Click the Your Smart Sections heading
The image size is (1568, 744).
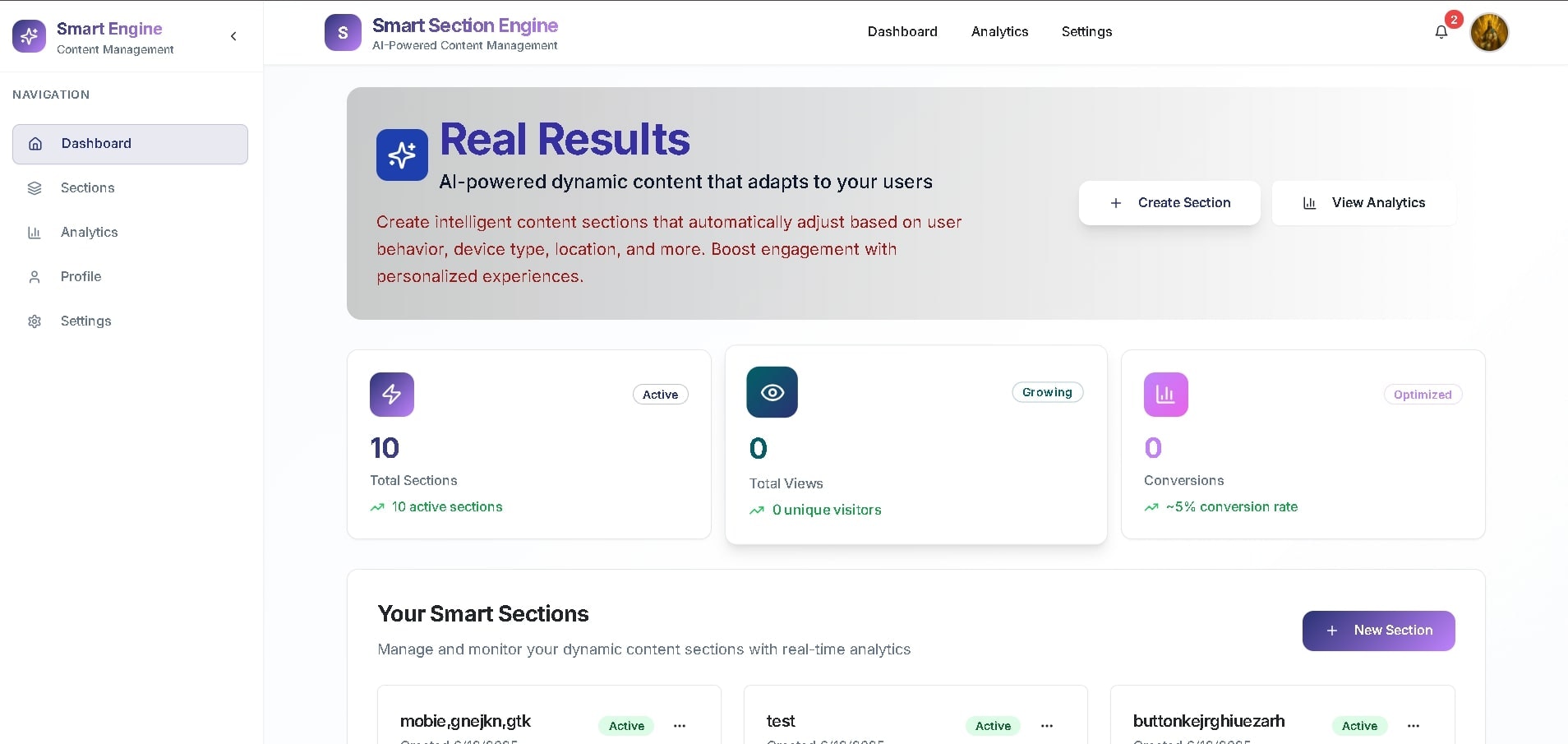[483, 614]
